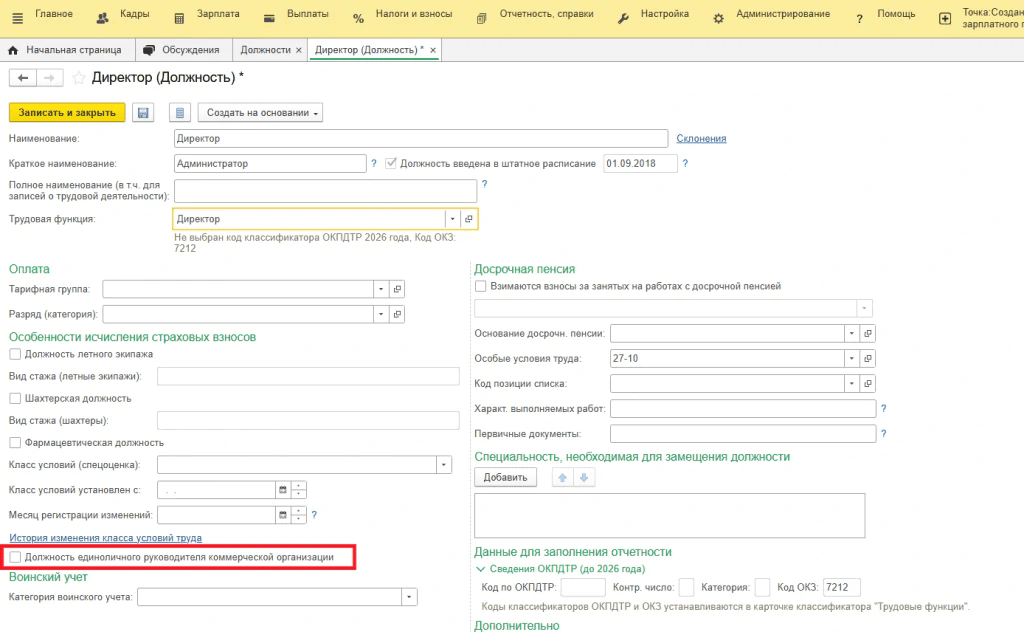1024x632 pixels.
Task: Move specialty up with the up arrow
Action: point(562,477)
